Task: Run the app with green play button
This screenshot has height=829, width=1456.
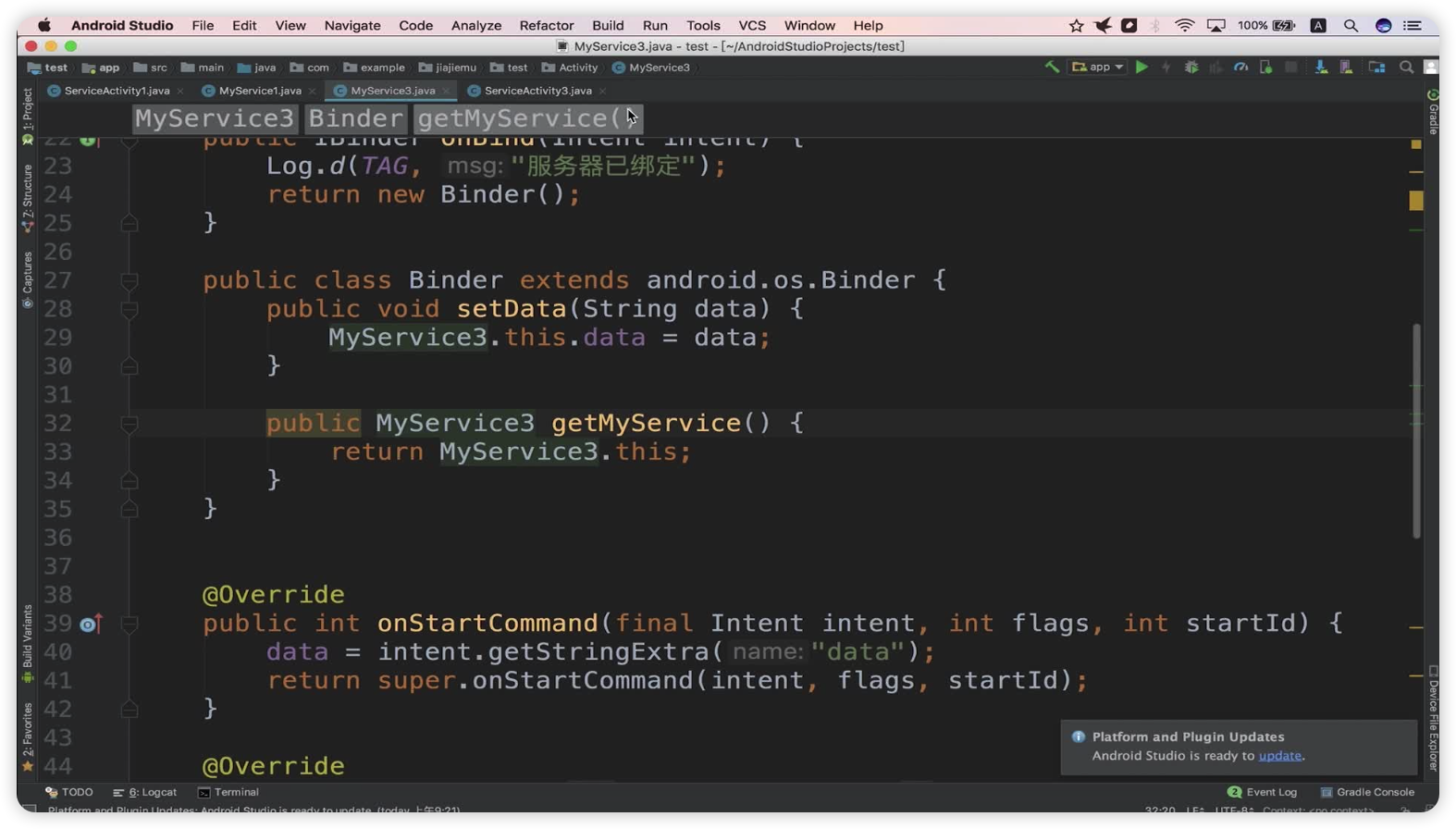Action: [1141, 67]
